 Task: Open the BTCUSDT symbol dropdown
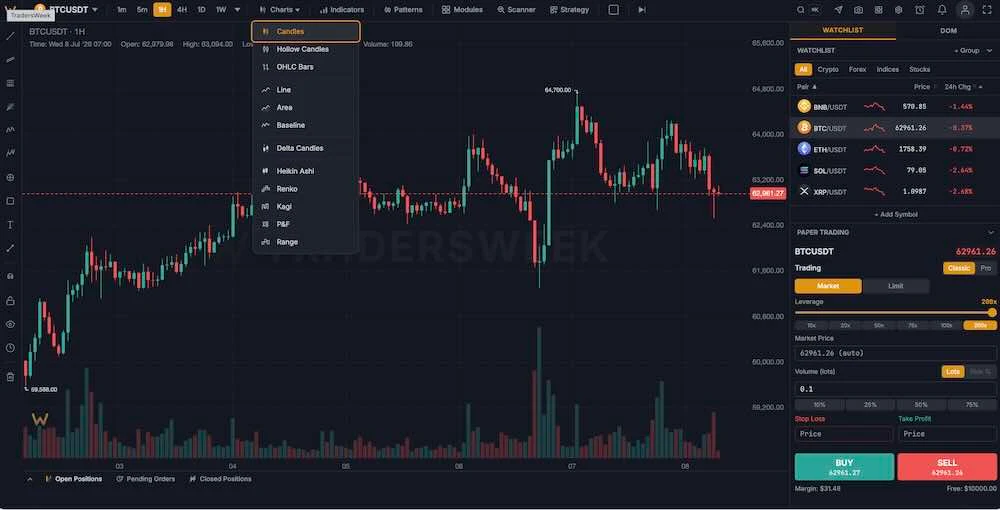point(67,10)
